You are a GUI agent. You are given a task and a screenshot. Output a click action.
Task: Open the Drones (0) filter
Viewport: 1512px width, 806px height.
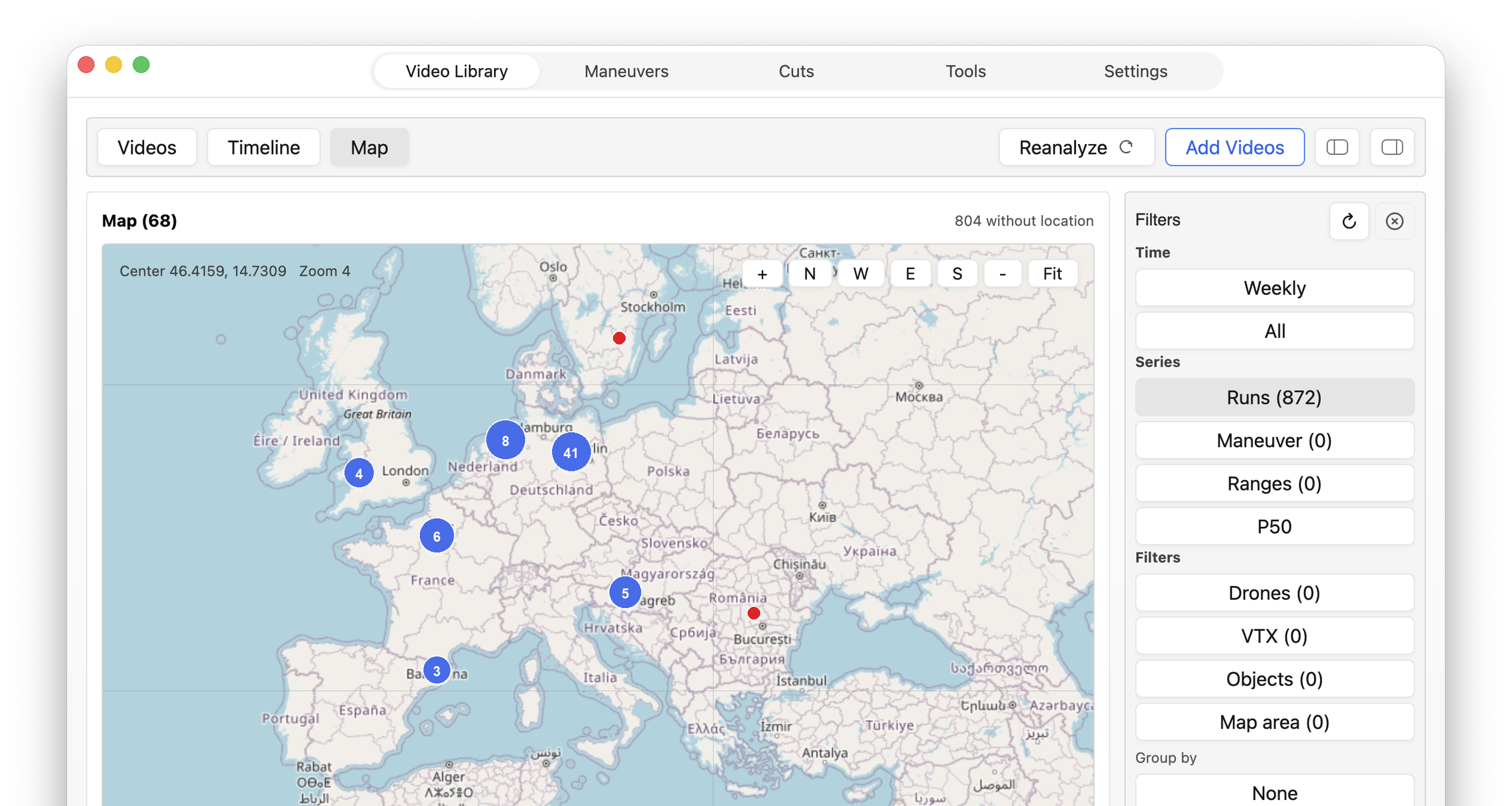point(1274,593)
